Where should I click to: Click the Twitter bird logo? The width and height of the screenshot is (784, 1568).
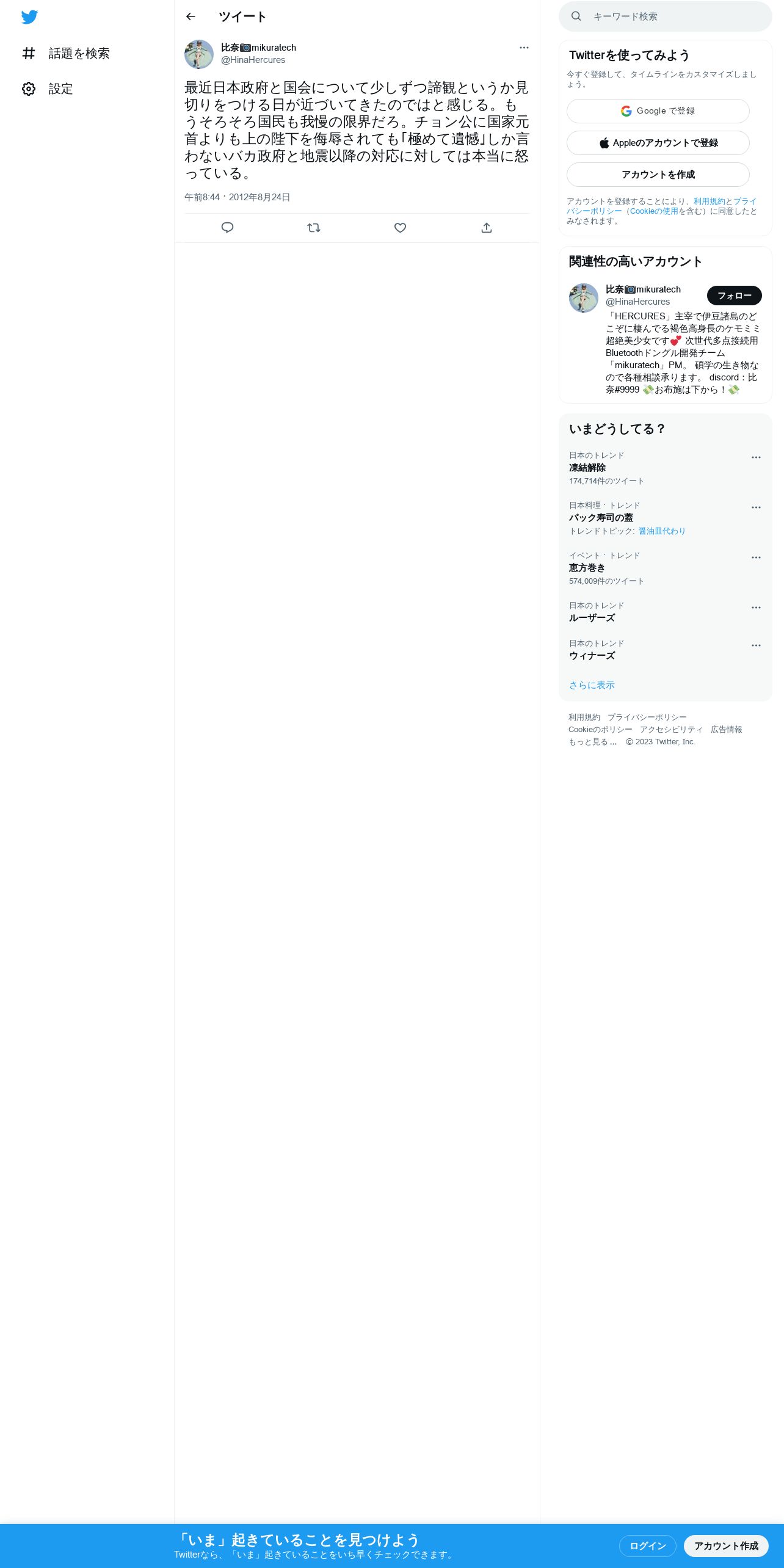(29, 17)
